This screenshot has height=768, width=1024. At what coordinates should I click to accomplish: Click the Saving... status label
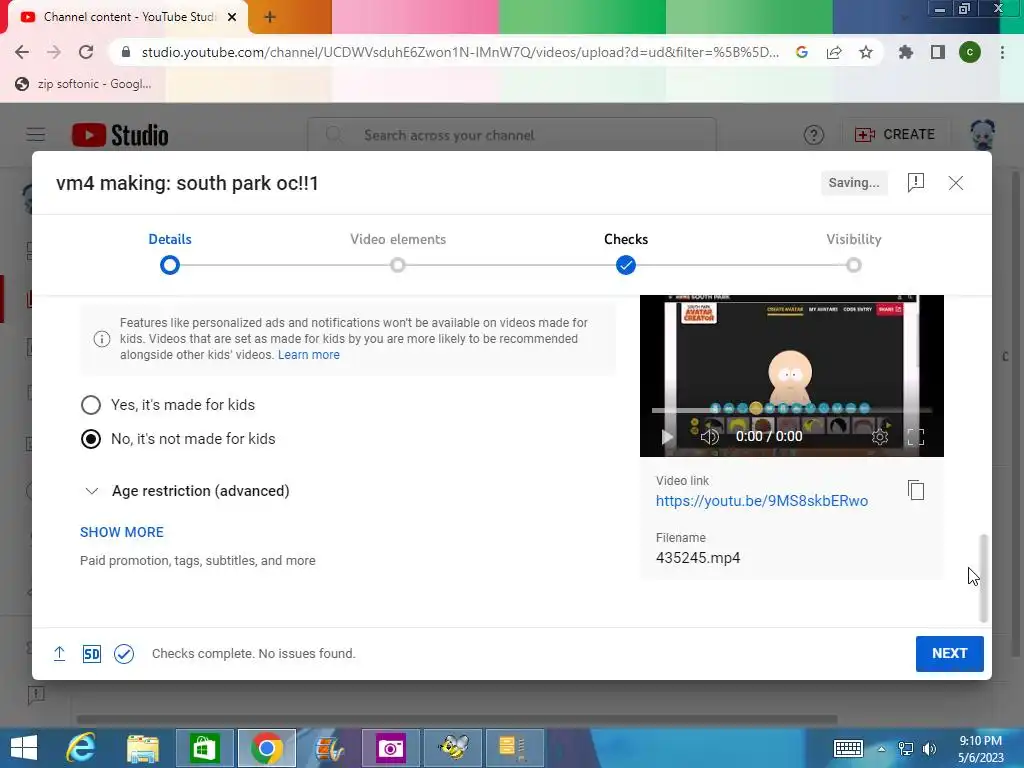coord(854,183)
